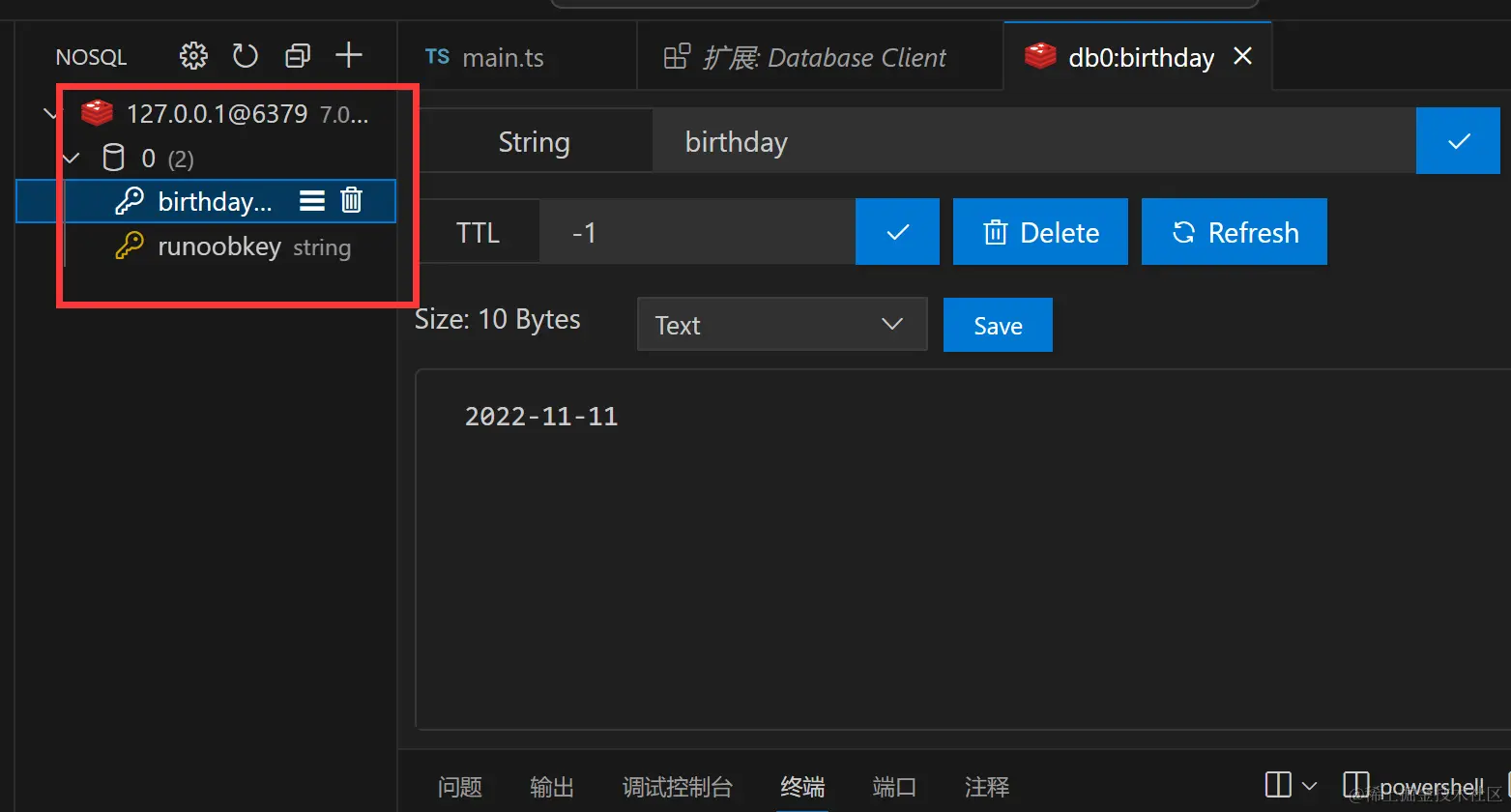Screen dimensions: 1511x812
Task: Open the 终端 panel tab
Action: (x=802, y=787)
